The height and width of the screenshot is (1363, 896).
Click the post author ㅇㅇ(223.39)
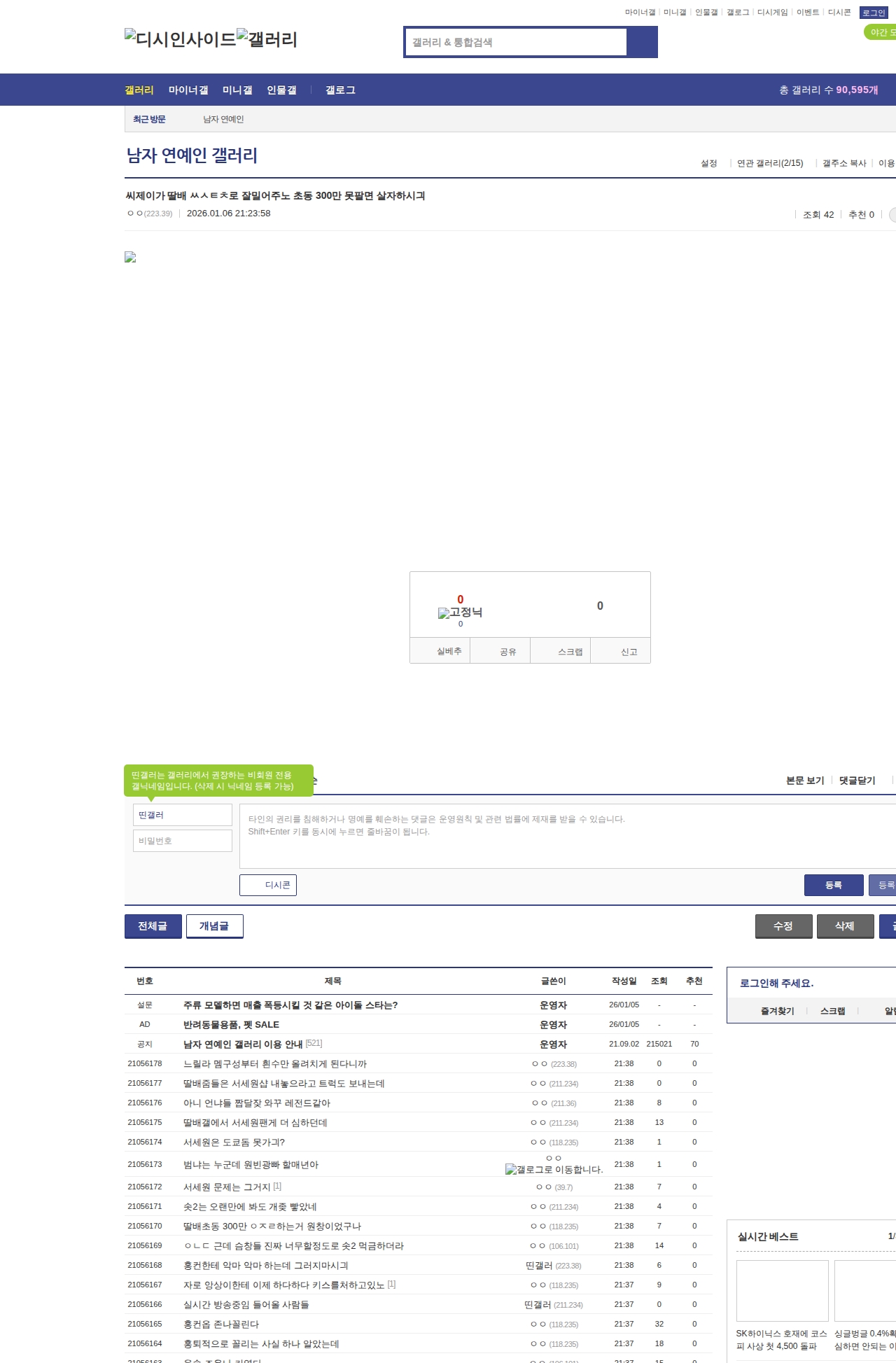[x=150, y=214]
